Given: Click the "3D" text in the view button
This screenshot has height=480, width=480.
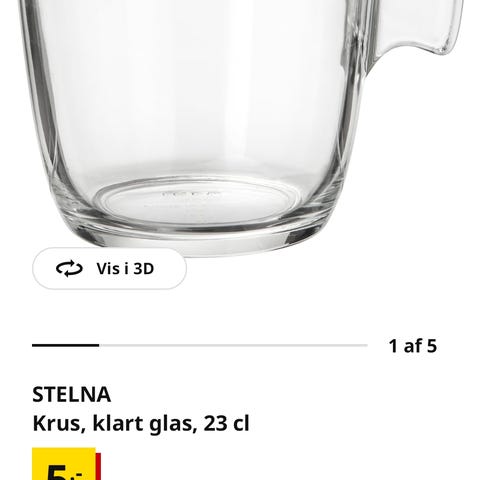Looking at the screenshot, I should click(x=144, y=269).
